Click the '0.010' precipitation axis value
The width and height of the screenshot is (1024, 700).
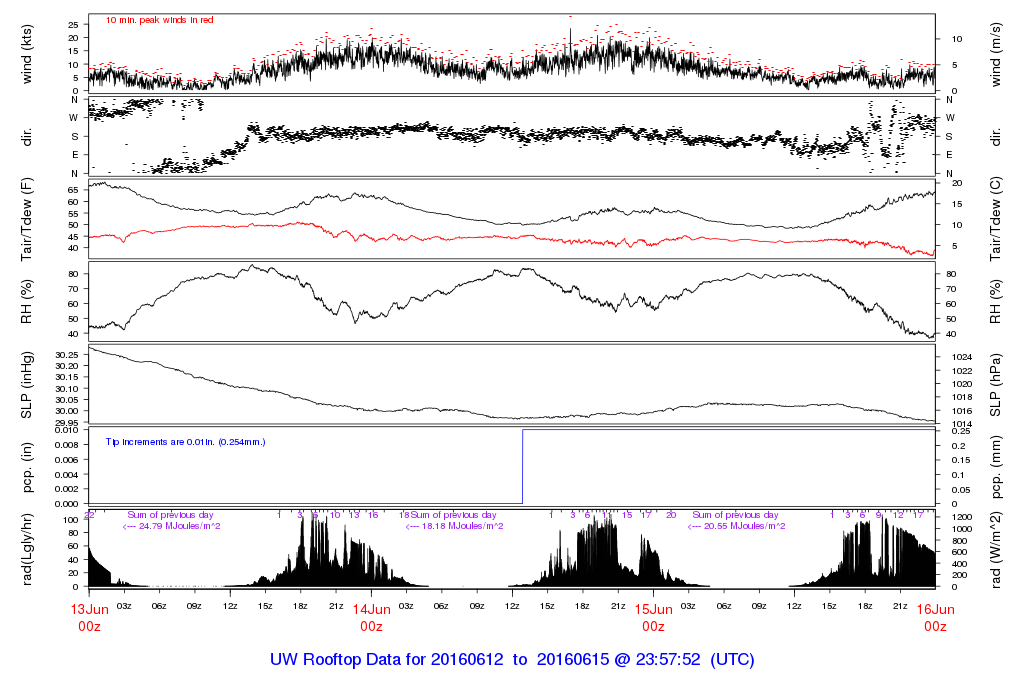[x=67, y=430]
